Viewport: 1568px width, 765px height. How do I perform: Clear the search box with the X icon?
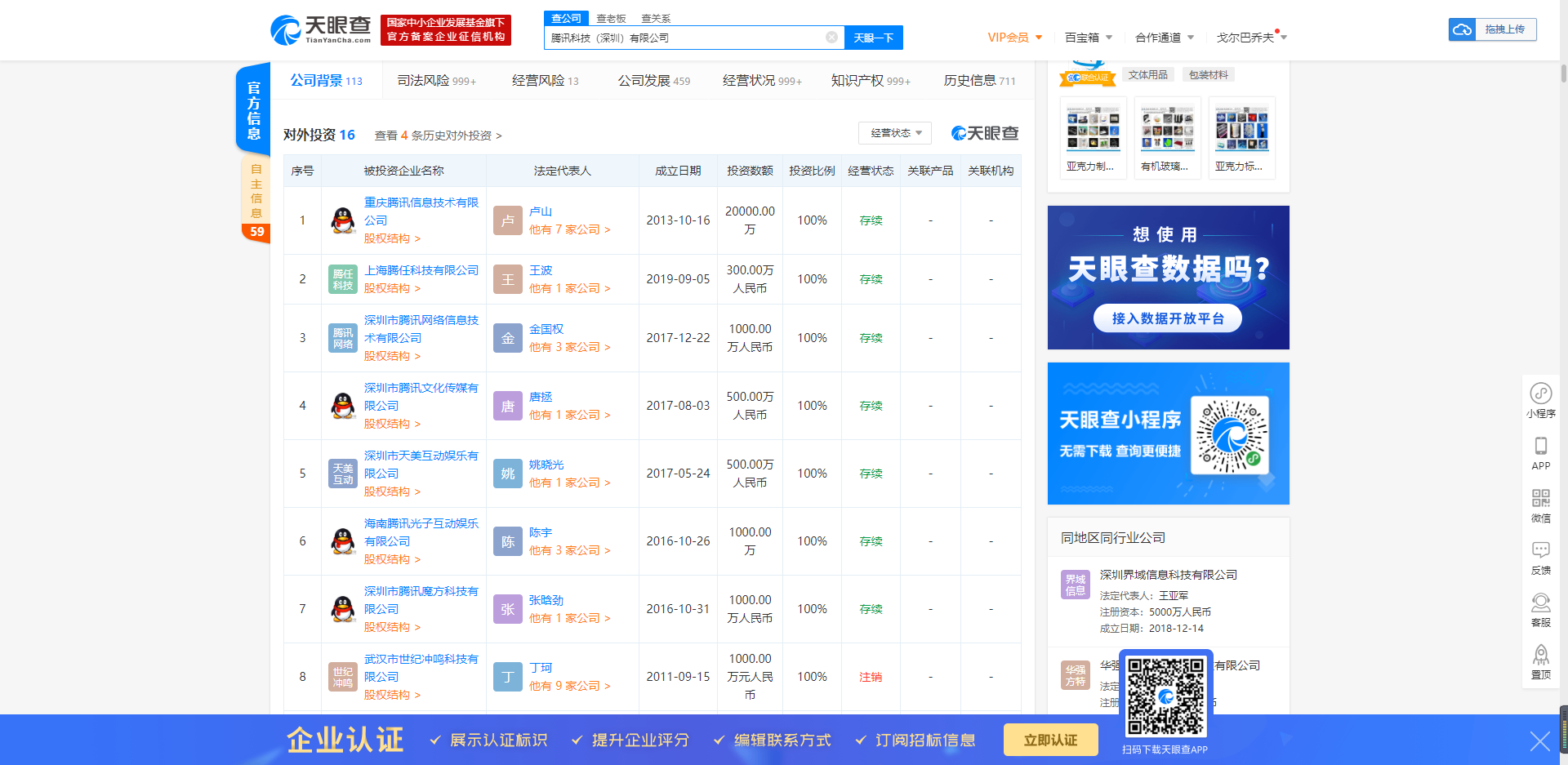tap(831, 38)
